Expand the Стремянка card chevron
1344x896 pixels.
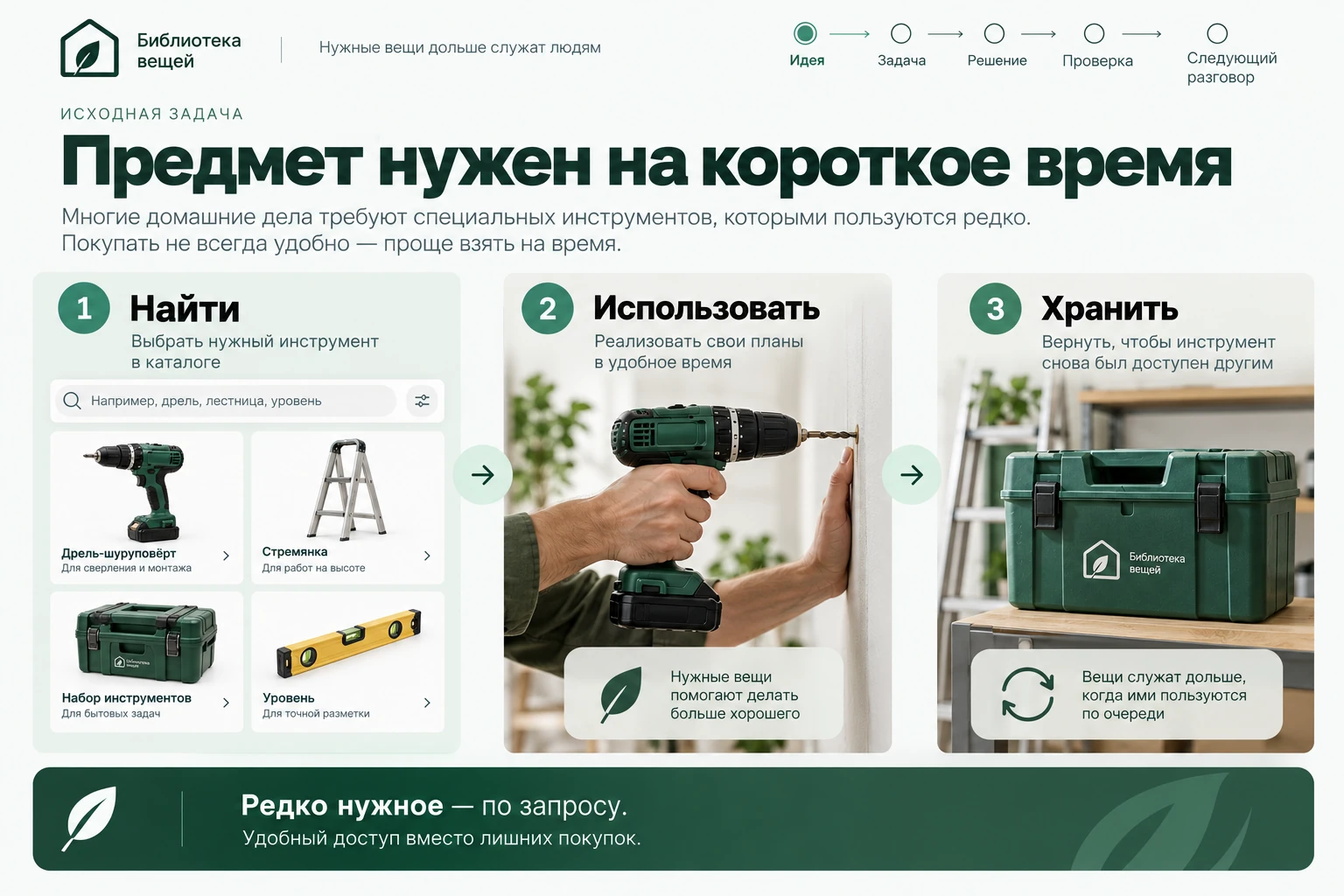pos(427,556)
